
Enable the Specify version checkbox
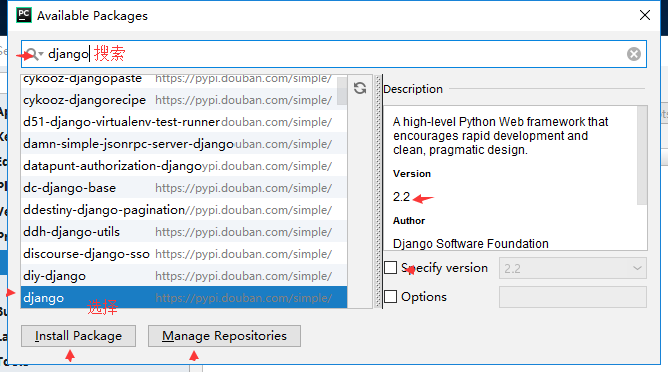point(391,268)
